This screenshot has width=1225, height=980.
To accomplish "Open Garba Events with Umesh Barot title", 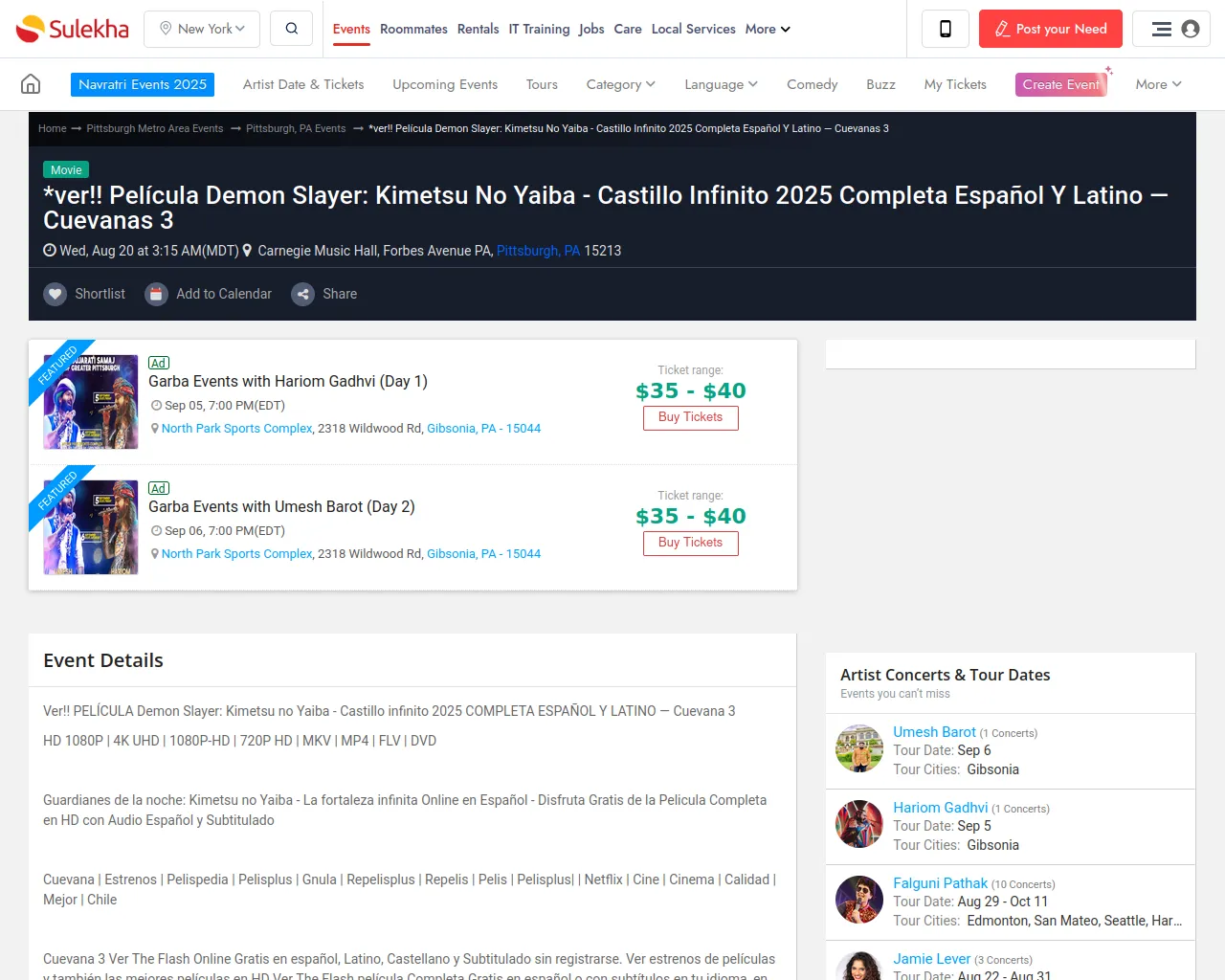I will click(281, 506).
